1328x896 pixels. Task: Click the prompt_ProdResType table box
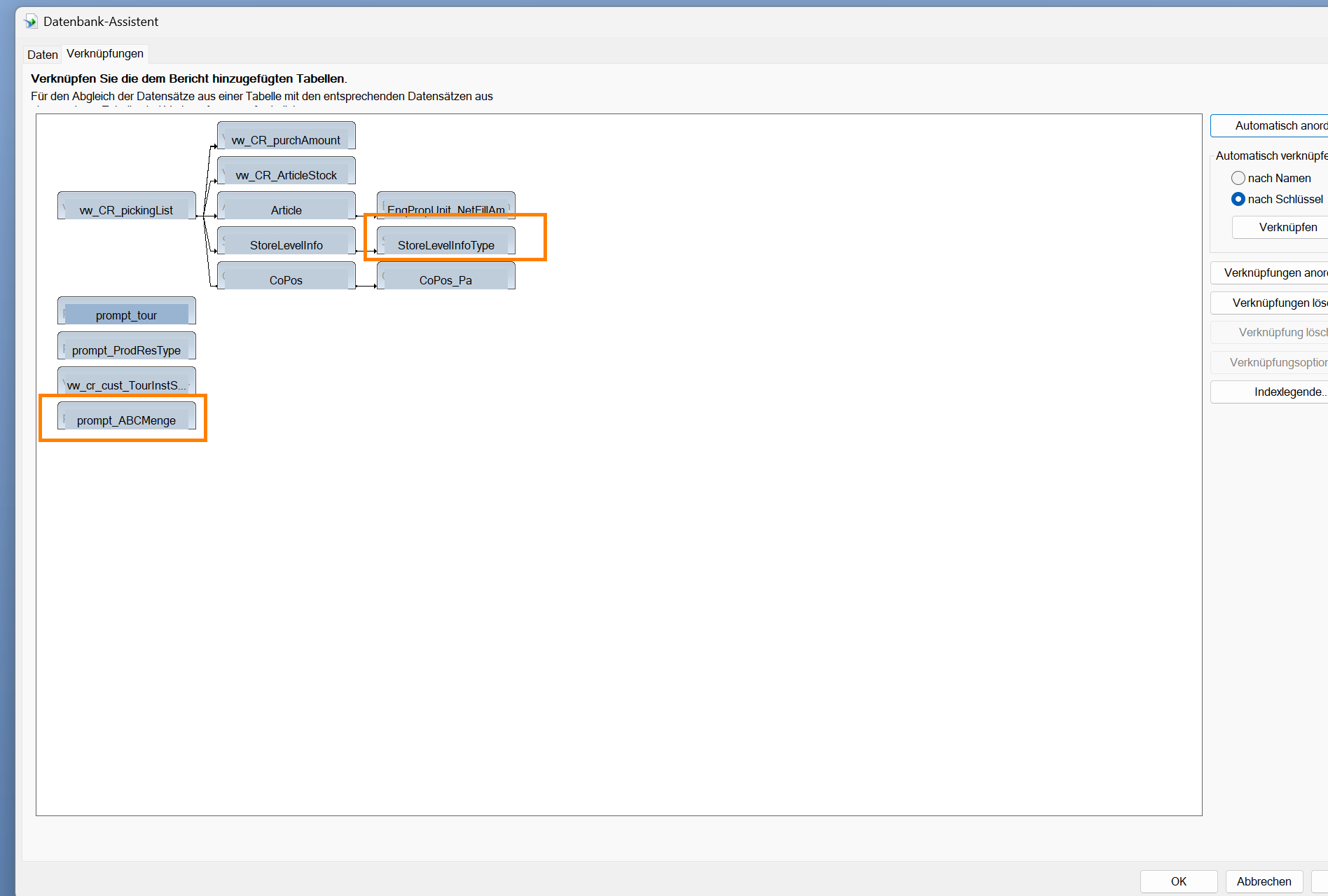pyautogui.click(x=126, y=350)
